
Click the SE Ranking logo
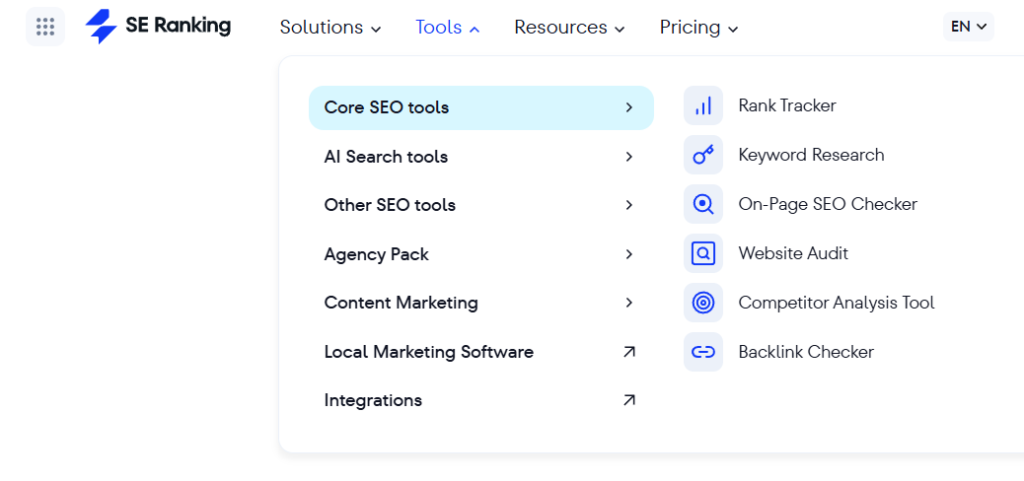pos(158,27)
